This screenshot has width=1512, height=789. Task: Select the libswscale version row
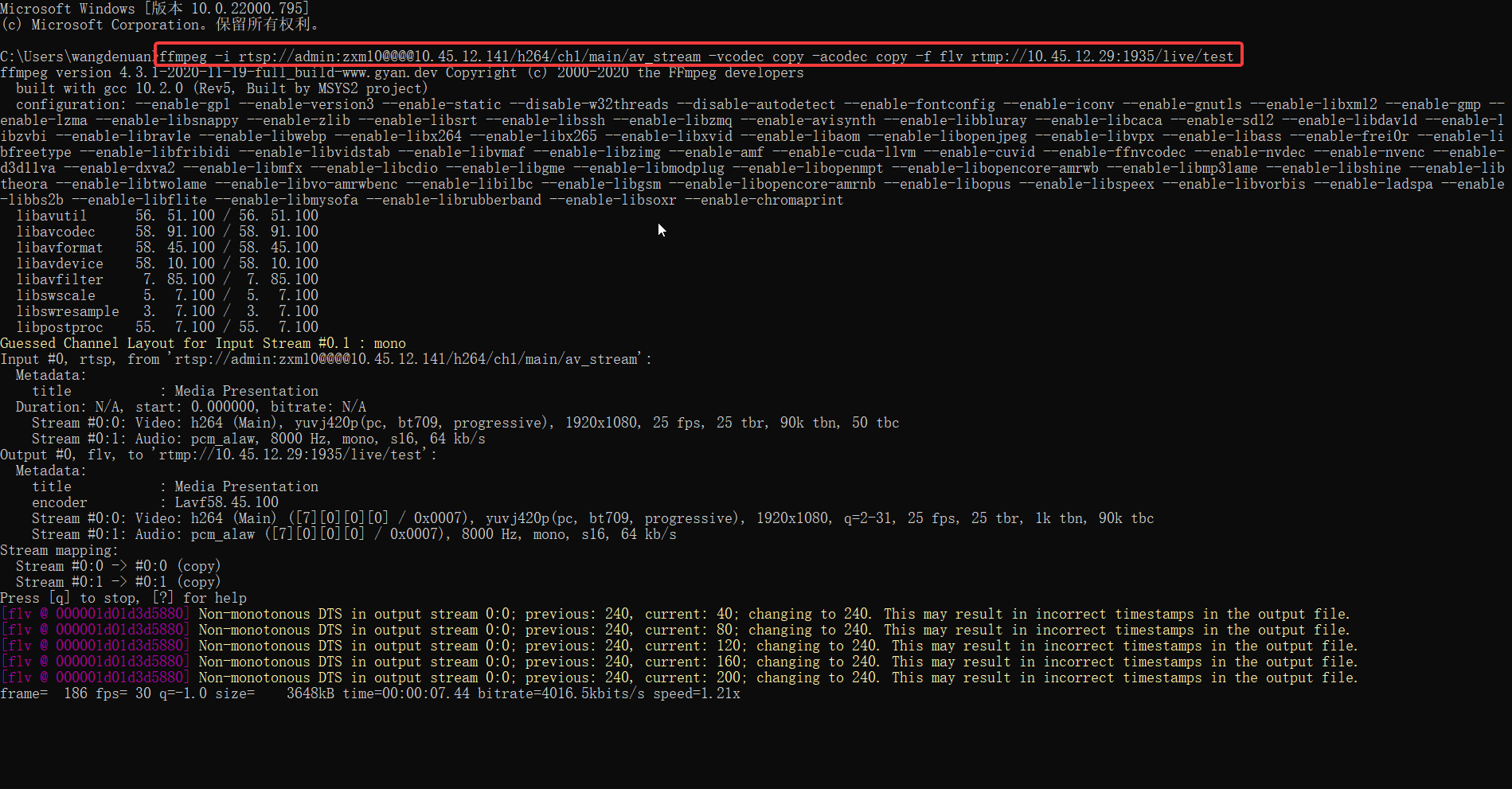(167, 295)
